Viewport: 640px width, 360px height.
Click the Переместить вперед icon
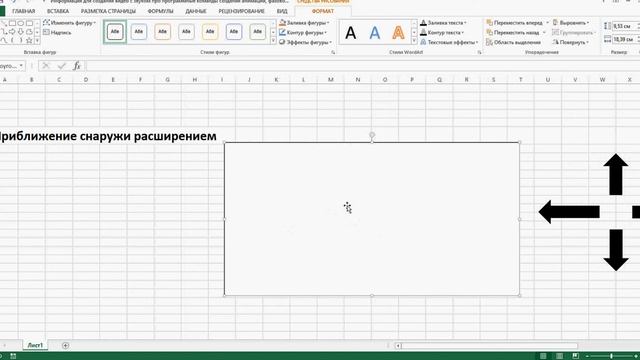coord(489,22)
